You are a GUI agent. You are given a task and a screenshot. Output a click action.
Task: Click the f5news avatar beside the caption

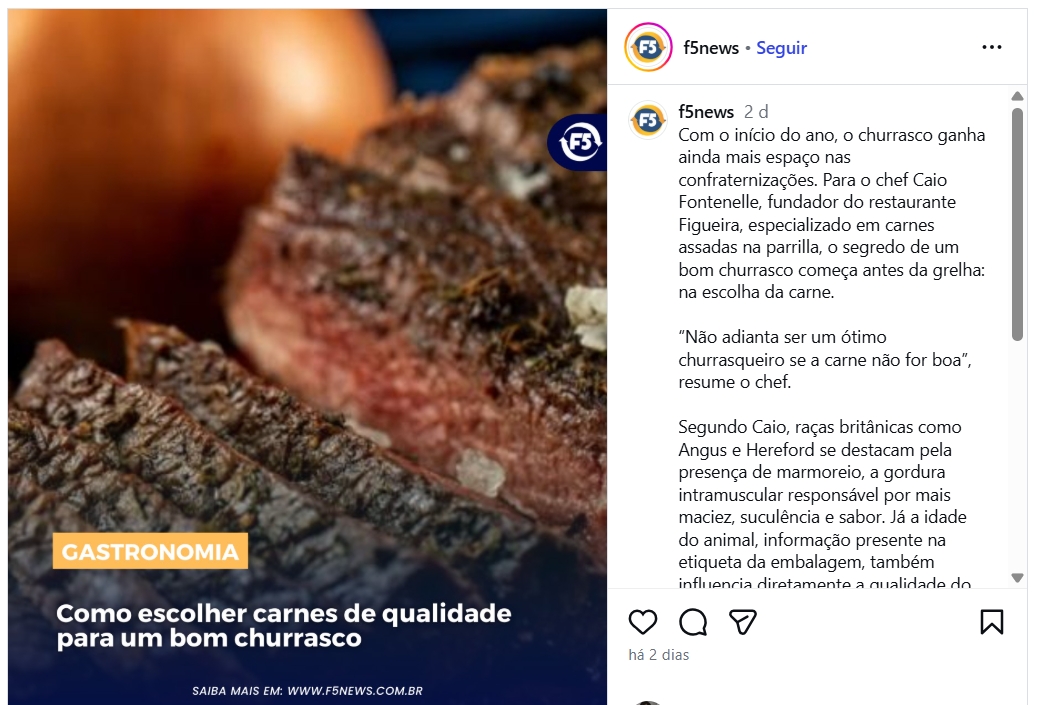point(648,120)
